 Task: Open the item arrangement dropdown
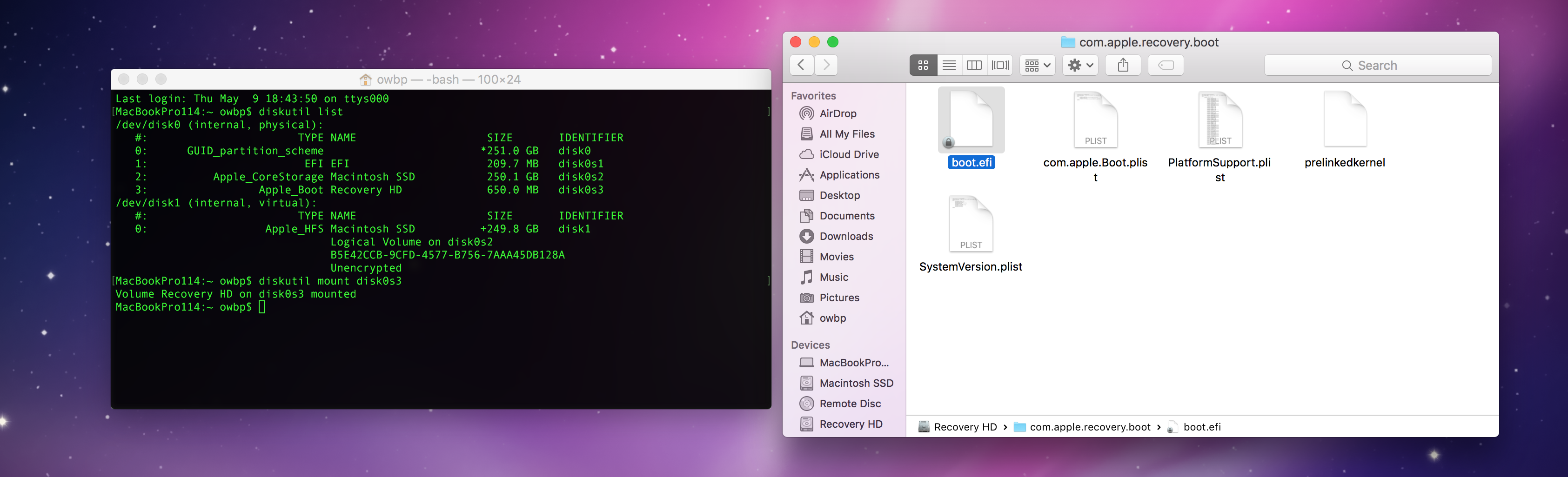pos(1037,65)
